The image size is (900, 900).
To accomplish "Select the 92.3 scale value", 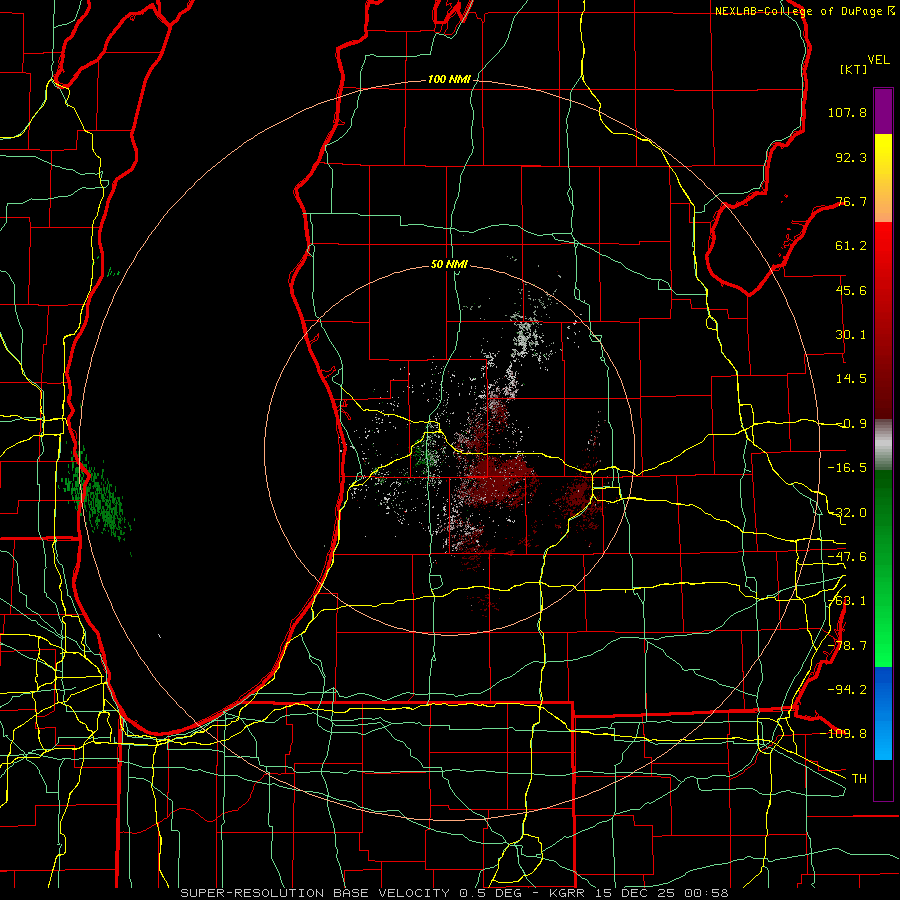I will coord(851,157).
